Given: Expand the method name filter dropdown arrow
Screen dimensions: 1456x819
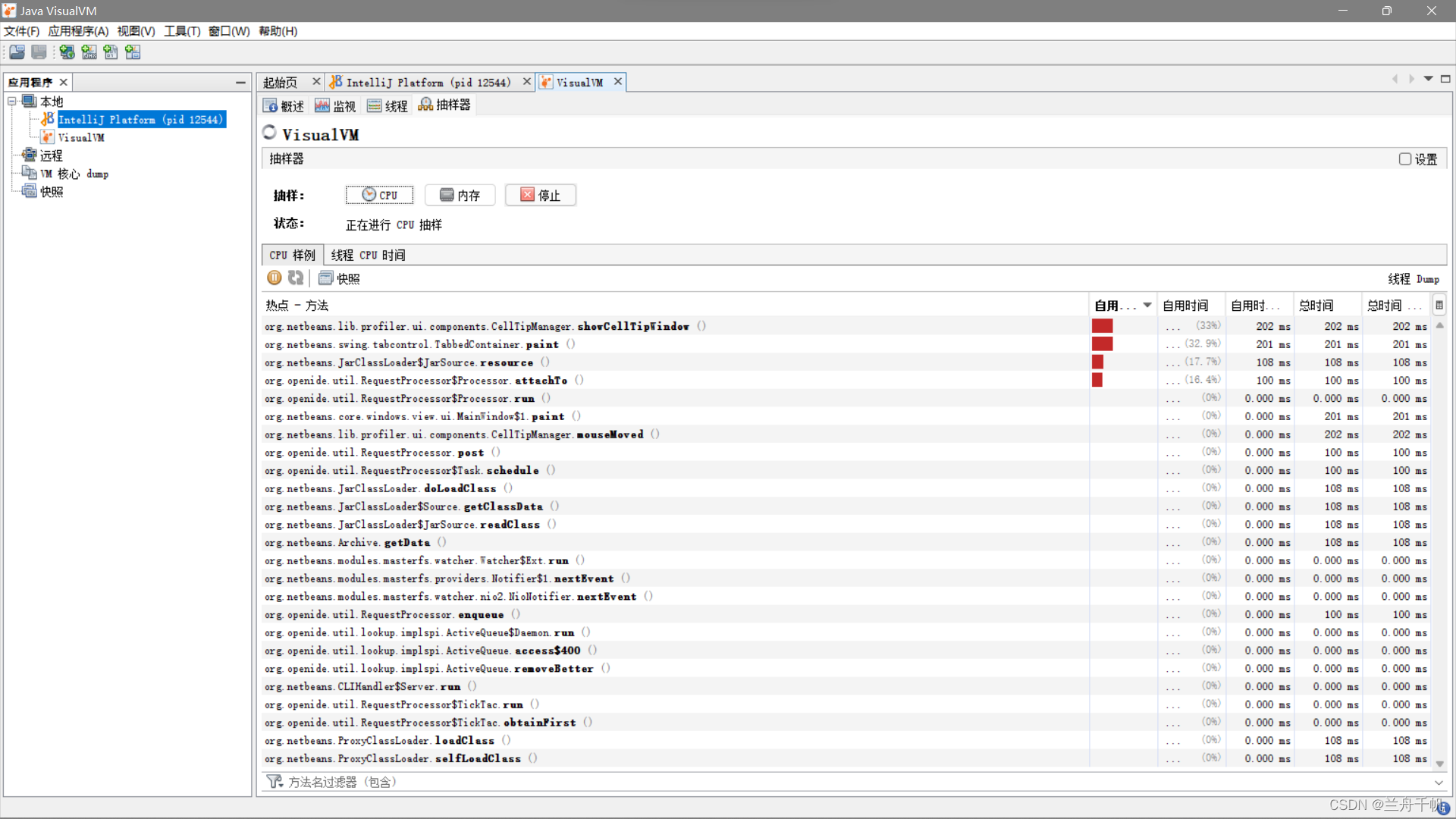Looking at the screenshot, I should click(x=1439, y=783).
